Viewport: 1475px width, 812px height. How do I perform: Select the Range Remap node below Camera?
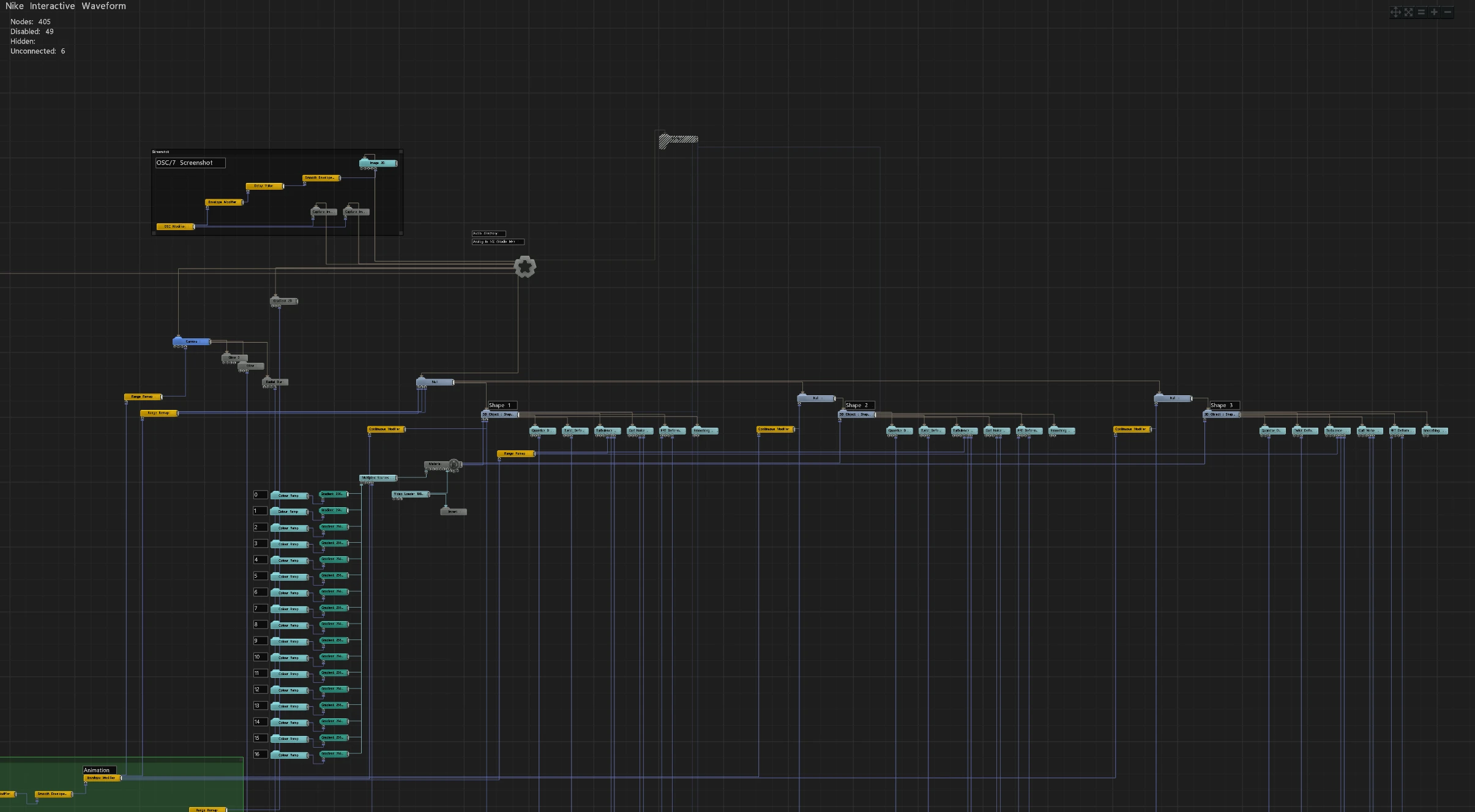tap(143, 397)
